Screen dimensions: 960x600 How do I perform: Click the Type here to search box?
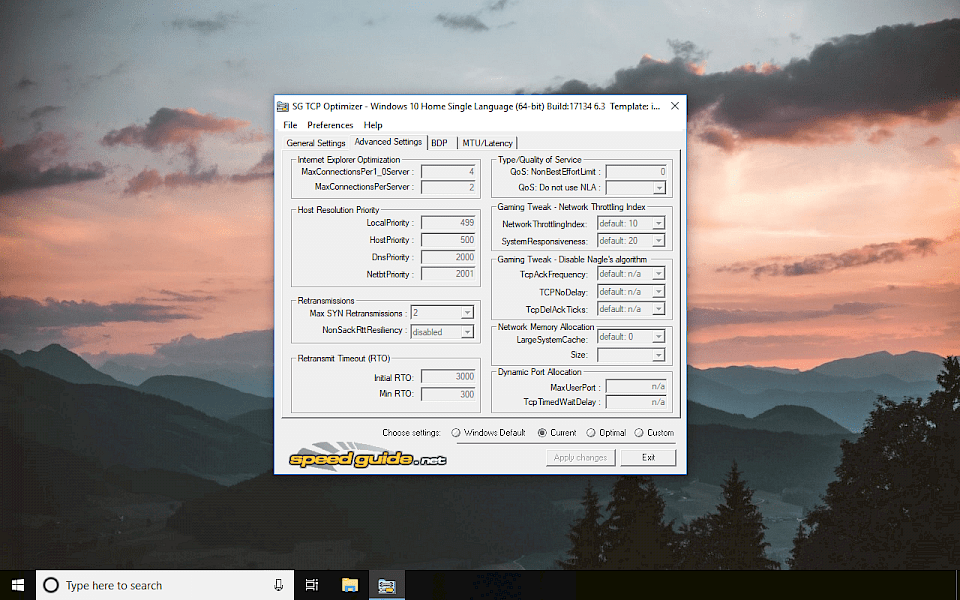165,585
